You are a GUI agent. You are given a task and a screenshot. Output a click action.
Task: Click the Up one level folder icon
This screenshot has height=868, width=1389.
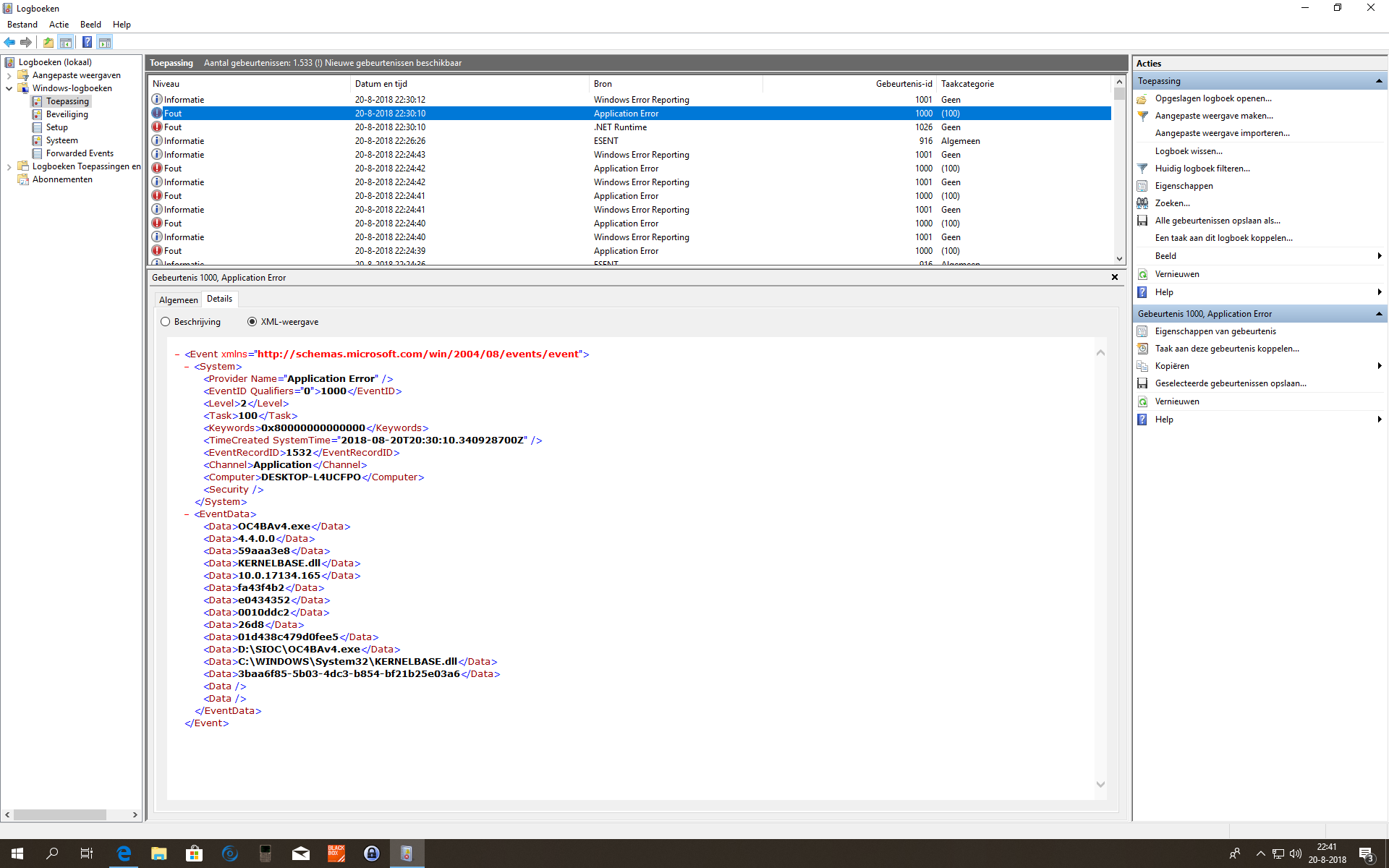click(x=48, y=43)
